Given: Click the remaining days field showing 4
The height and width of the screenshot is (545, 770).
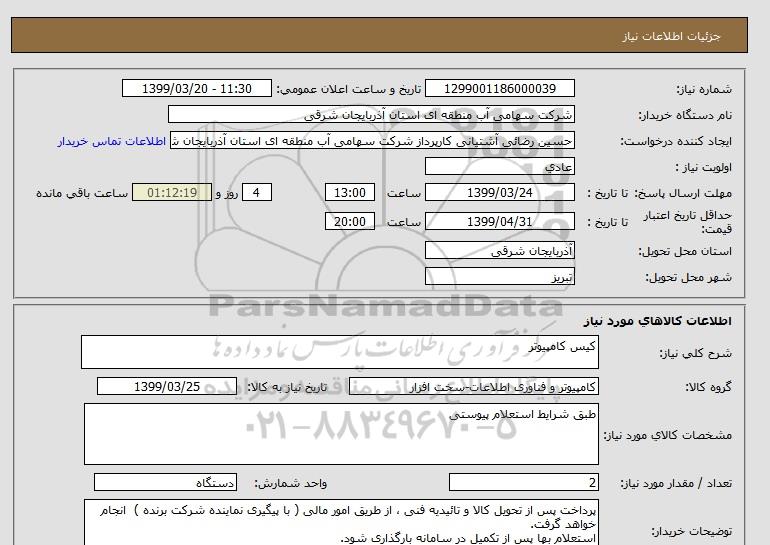Looking at the screenshot, I should (x=256, y=192).
